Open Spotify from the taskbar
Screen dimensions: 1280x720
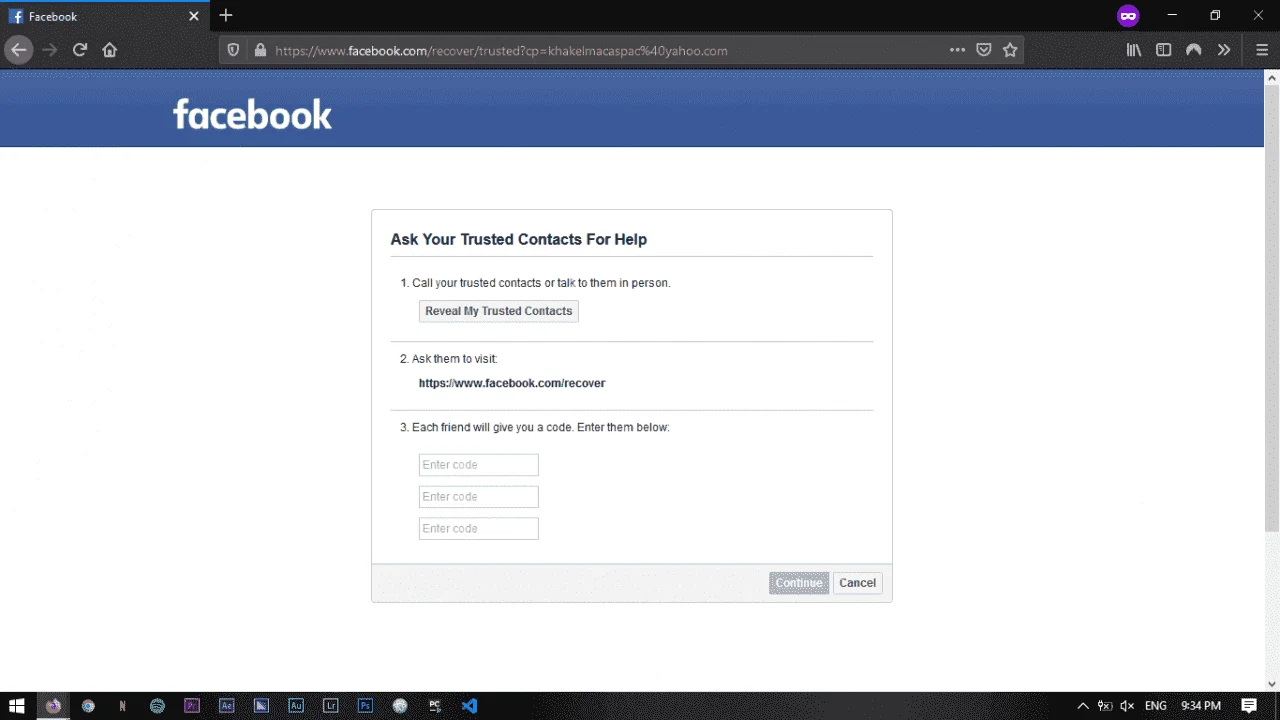(157, 706)
